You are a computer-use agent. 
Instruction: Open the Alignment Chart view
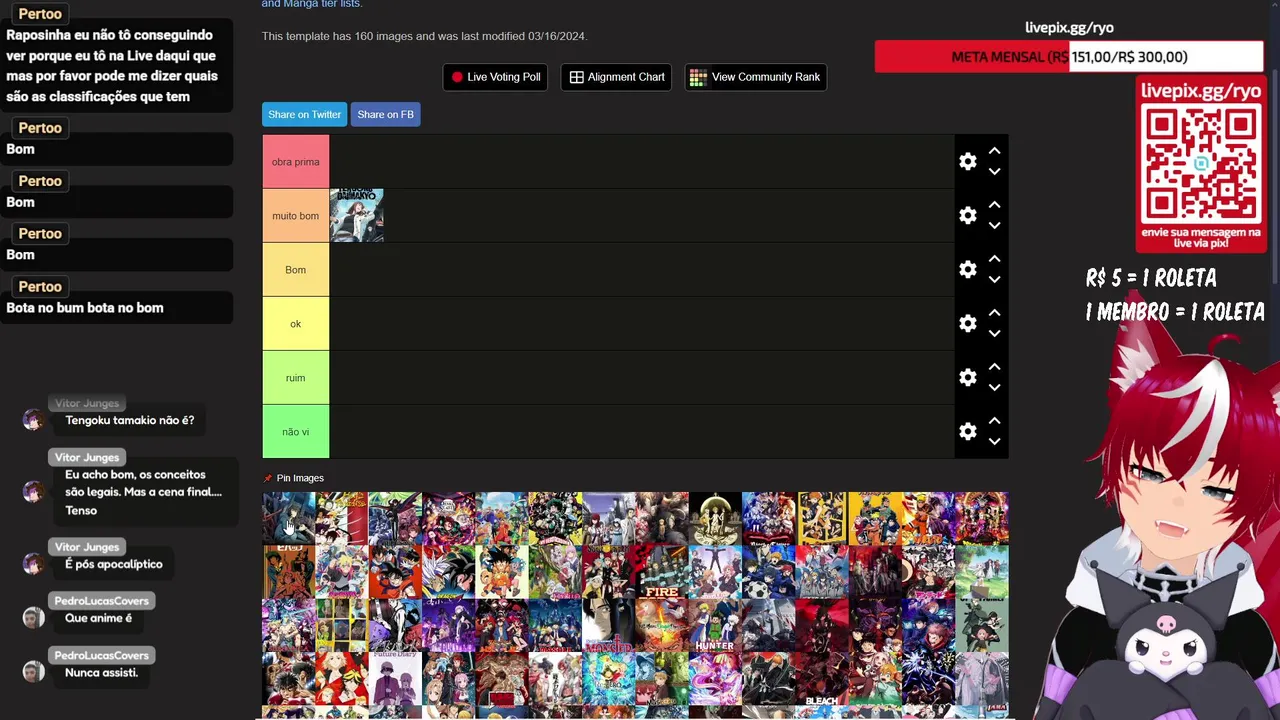pyautogui.click(x=617, y=77)
